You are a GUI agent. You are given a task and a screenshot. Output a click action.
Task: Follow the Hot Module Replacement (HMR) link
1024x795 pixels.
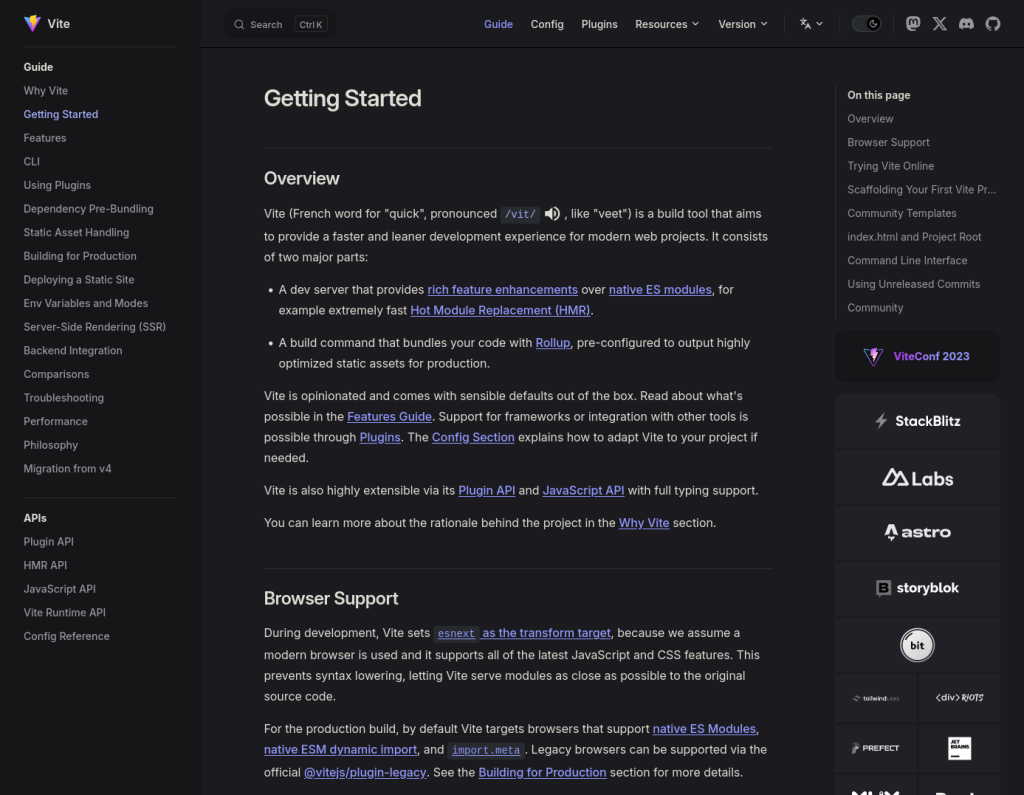pos(500,310)
